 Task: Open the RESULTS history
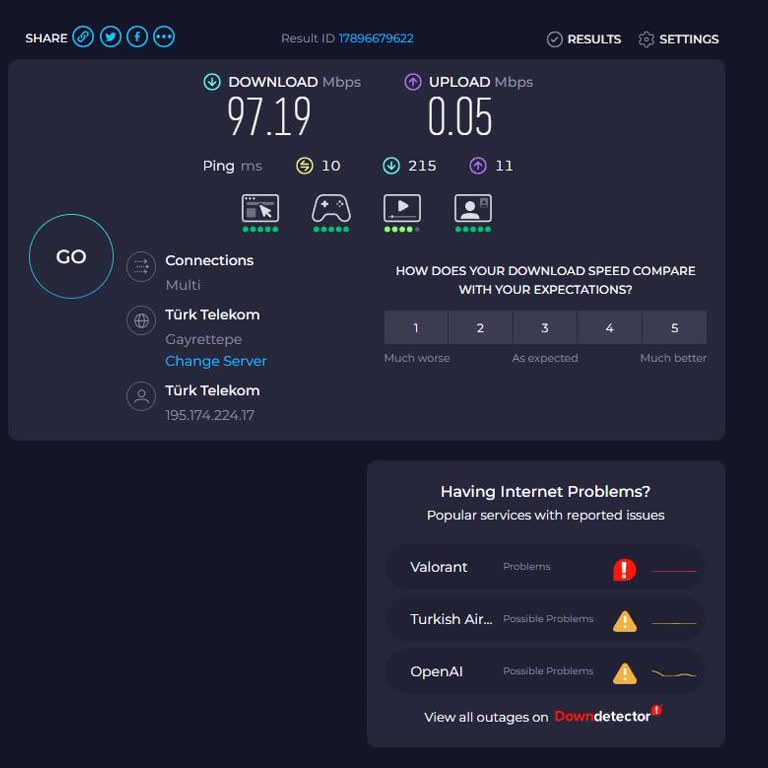pyautogui.click(x=584, y=39)
